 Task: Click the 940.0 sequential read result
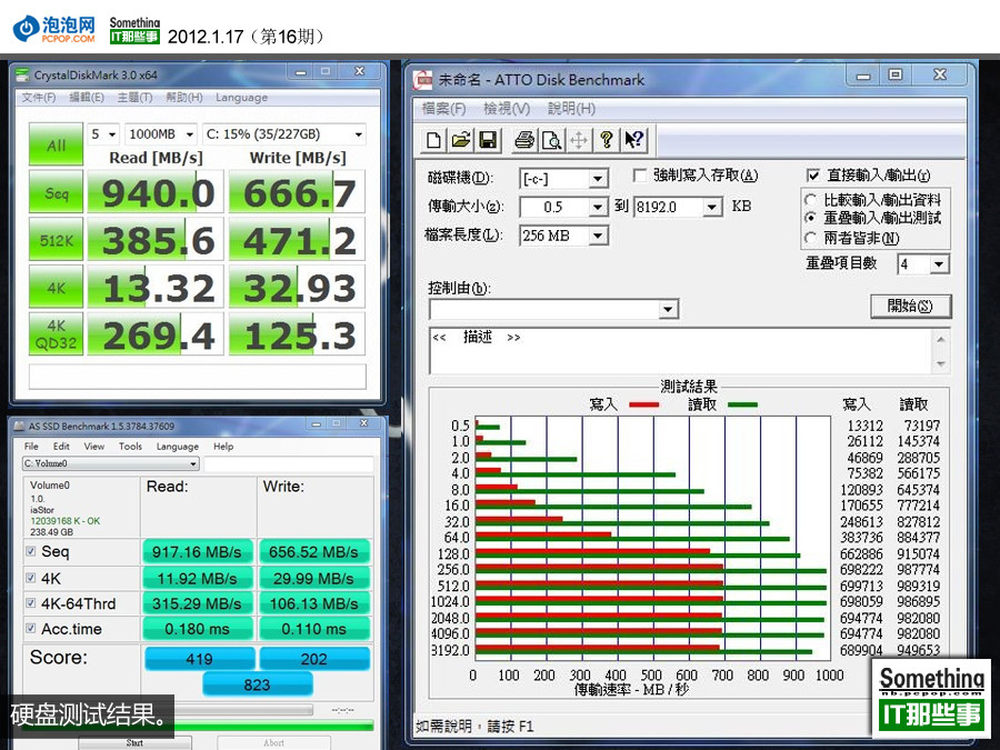pos(156,192)
